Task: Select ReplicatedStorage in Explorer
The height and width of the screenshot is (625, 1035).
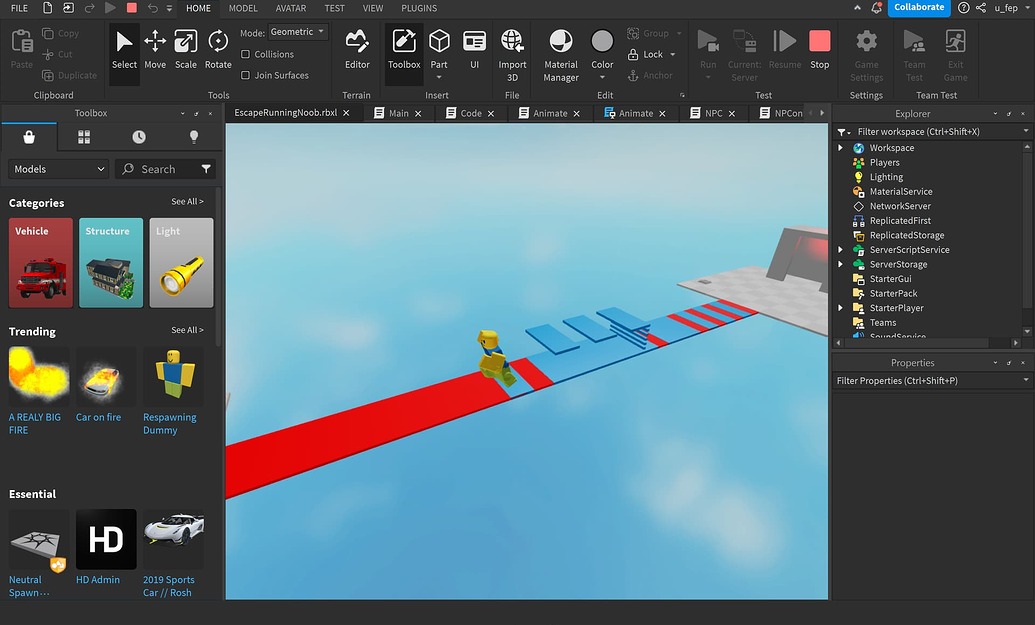Action: pyautogui.click(x=906, y=235)
